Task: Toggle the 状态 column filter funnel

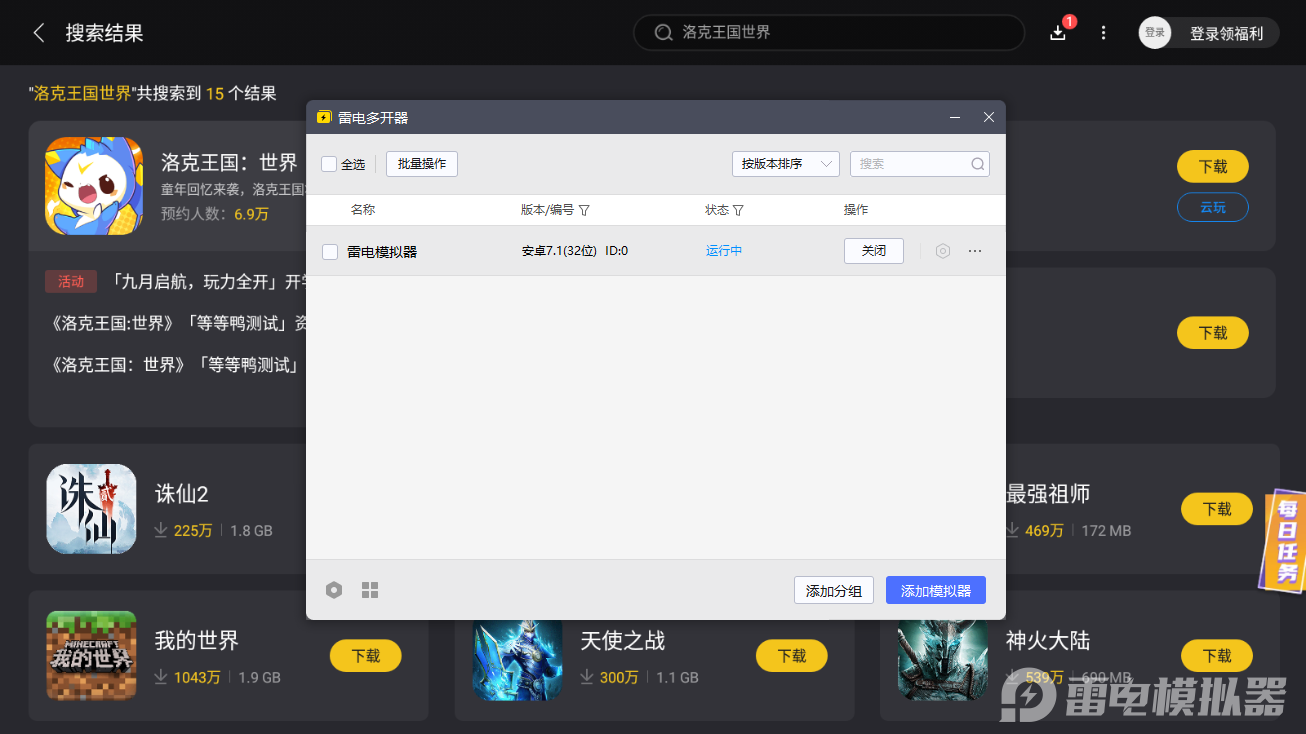Action: [x=738, y=209]
